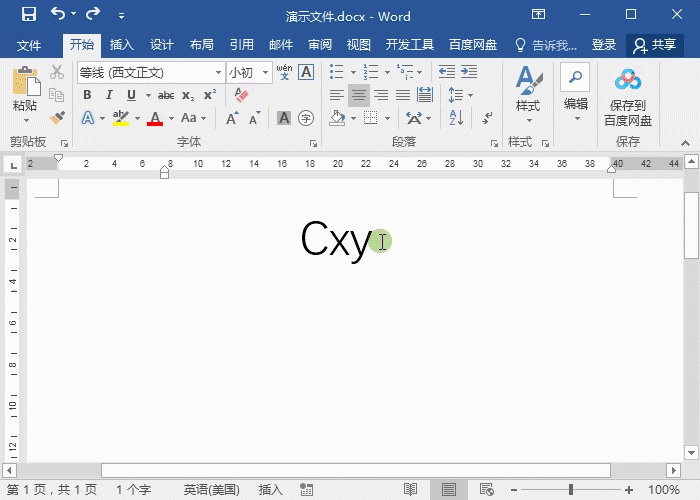Click the Copy icon

tap(57, 95)
